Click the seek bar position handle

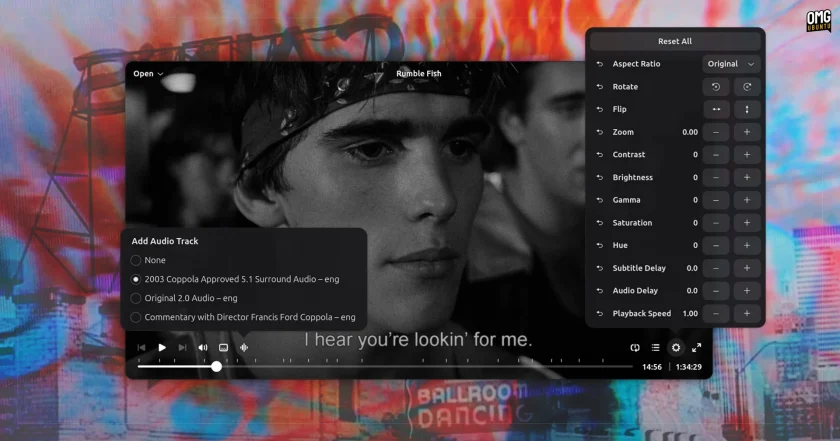pos(216,367)
